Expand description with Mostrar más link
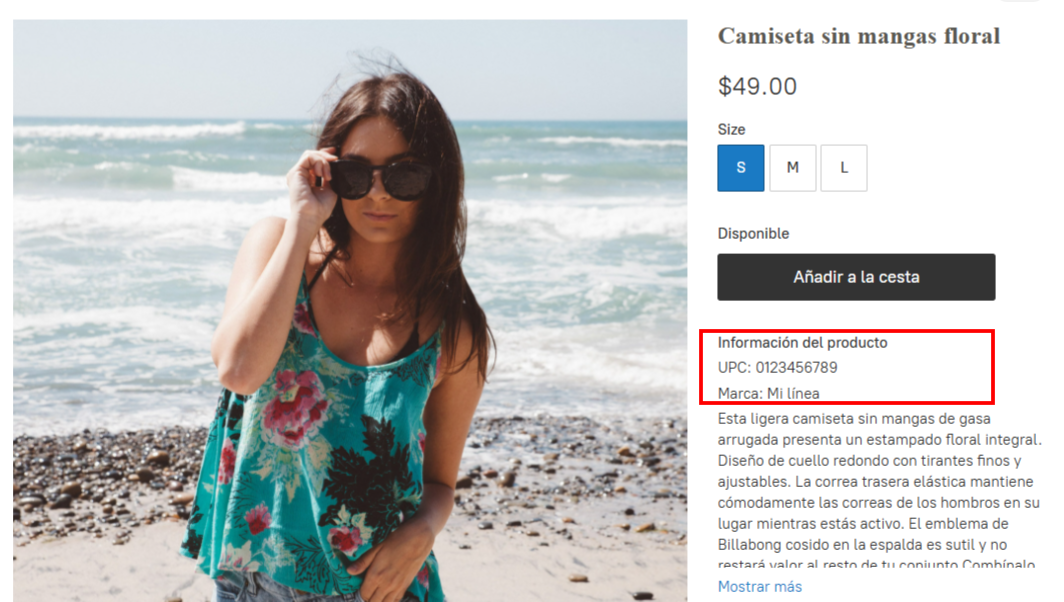 [759, 586]
